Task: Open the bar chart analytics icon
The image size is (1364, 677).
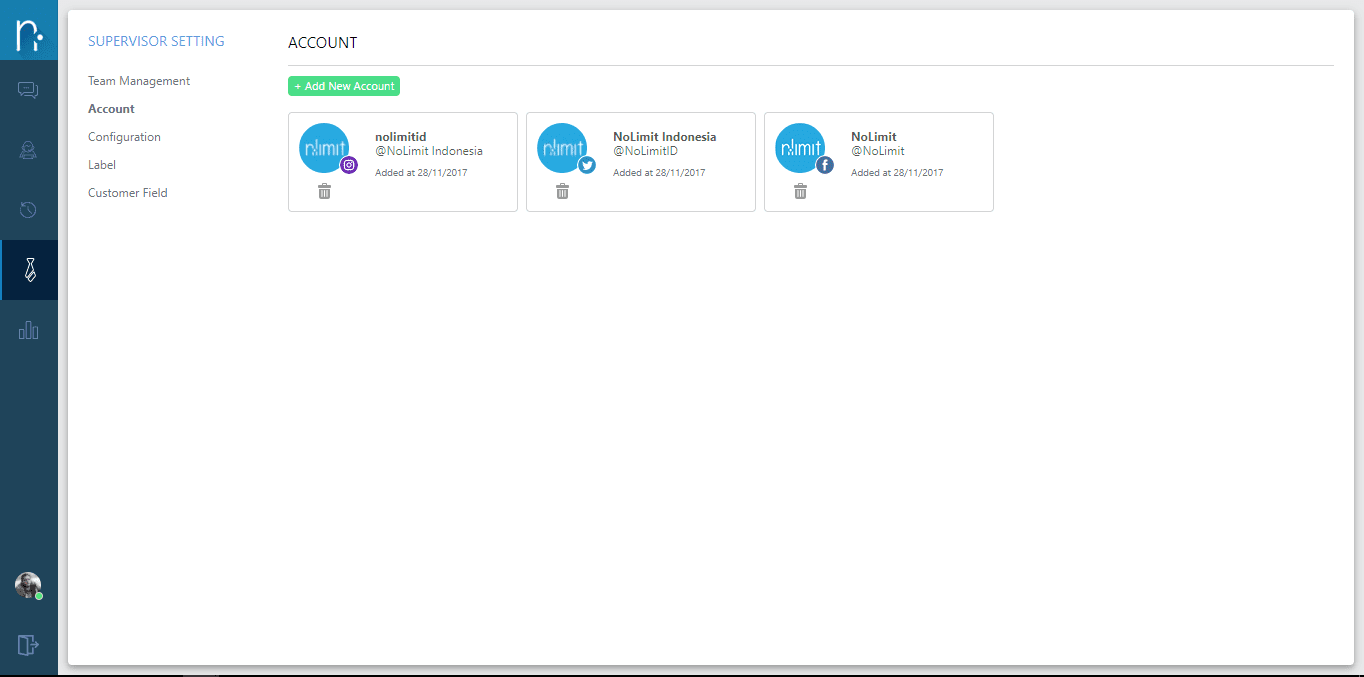Action: [28, 330]
